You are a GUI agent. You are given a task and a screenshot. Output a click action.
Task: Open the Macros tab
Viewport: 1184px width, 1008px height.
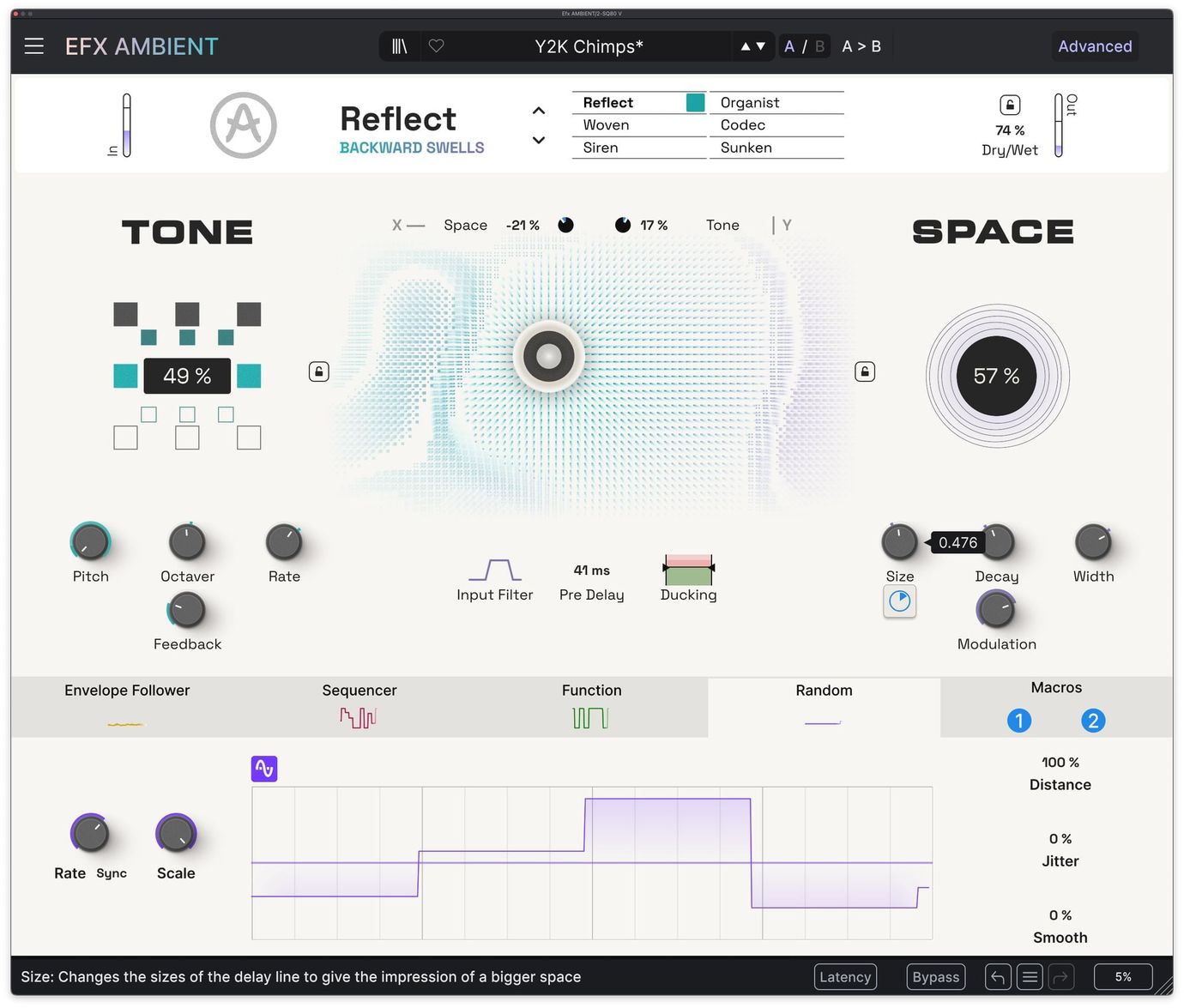click(1056, 688)
